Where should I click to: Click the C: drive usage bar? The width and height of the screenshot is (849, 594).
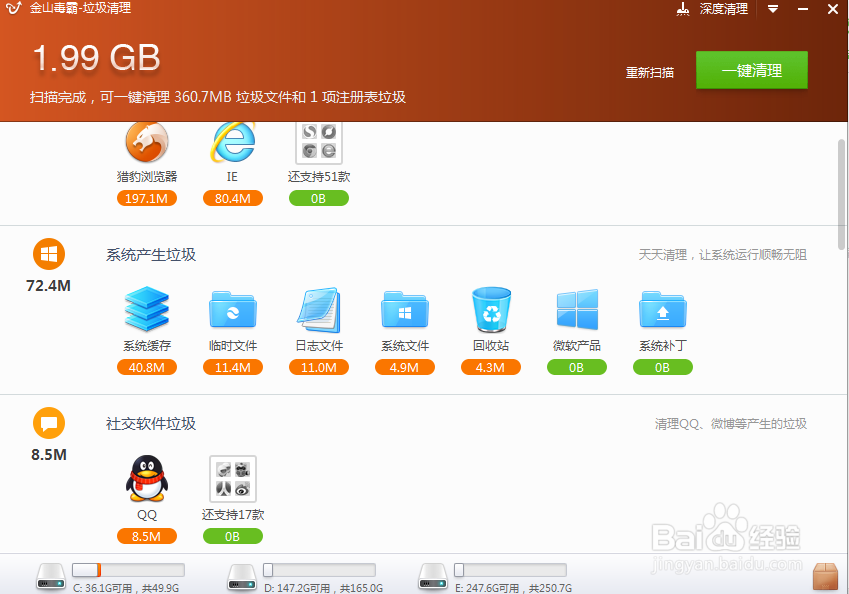pos(128,570)
